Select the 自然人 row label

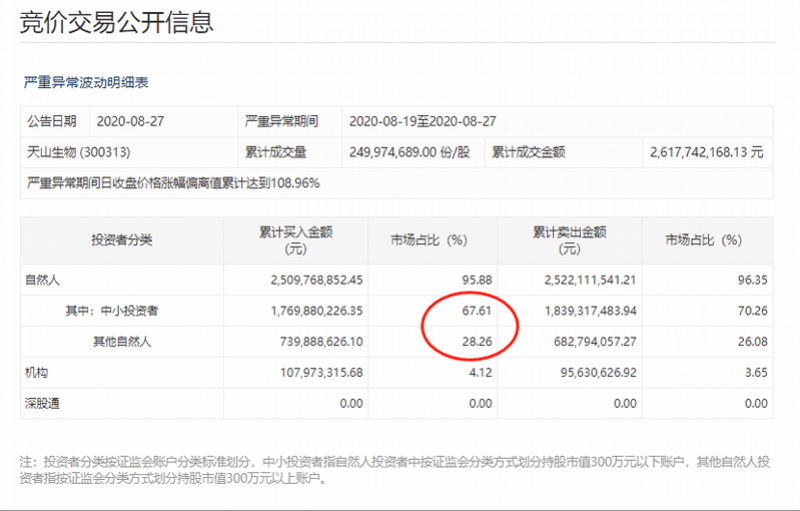(x=42, y=280)
